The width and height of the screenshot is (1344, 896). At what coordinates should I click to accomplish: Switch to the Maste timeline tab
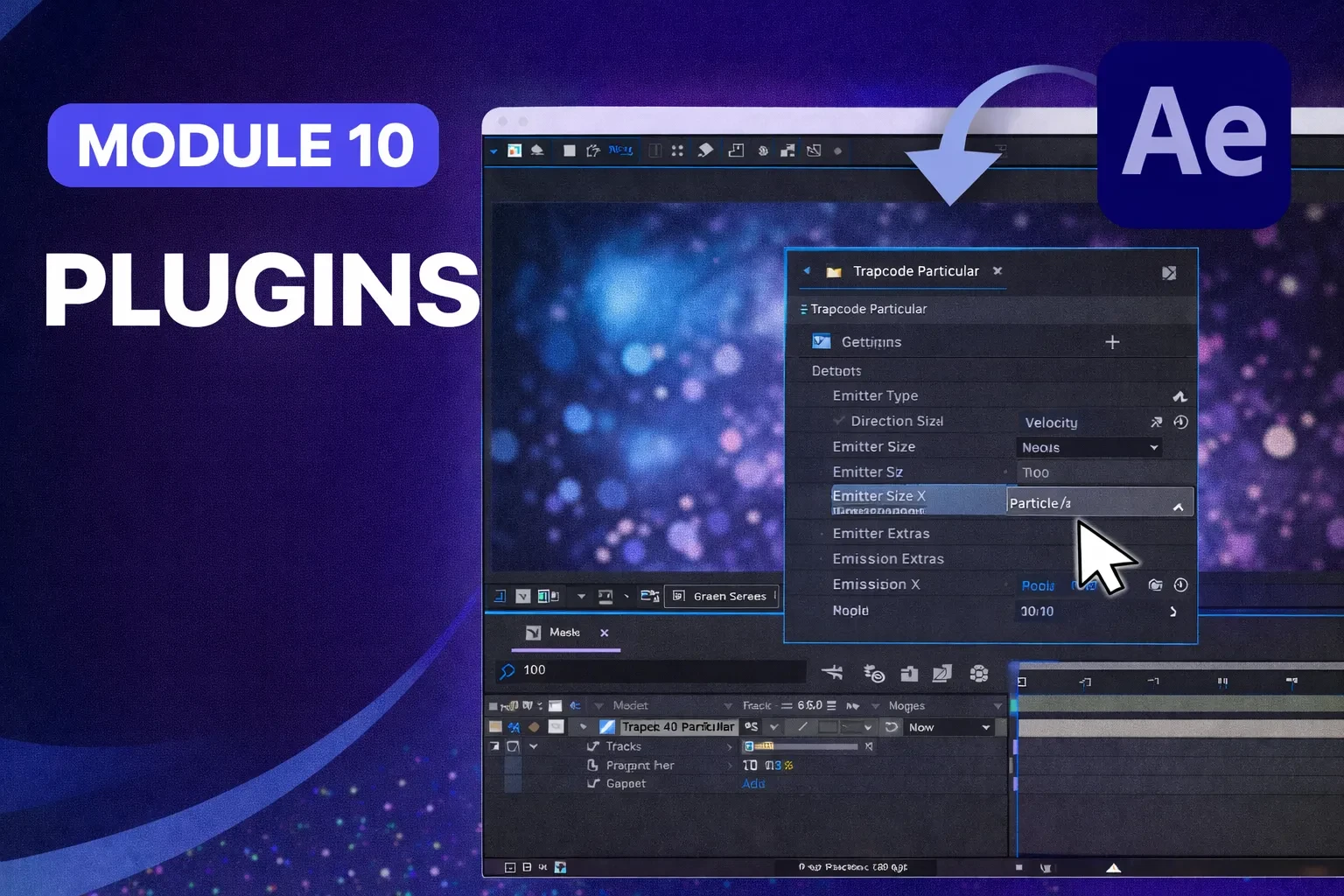(564, 633)
